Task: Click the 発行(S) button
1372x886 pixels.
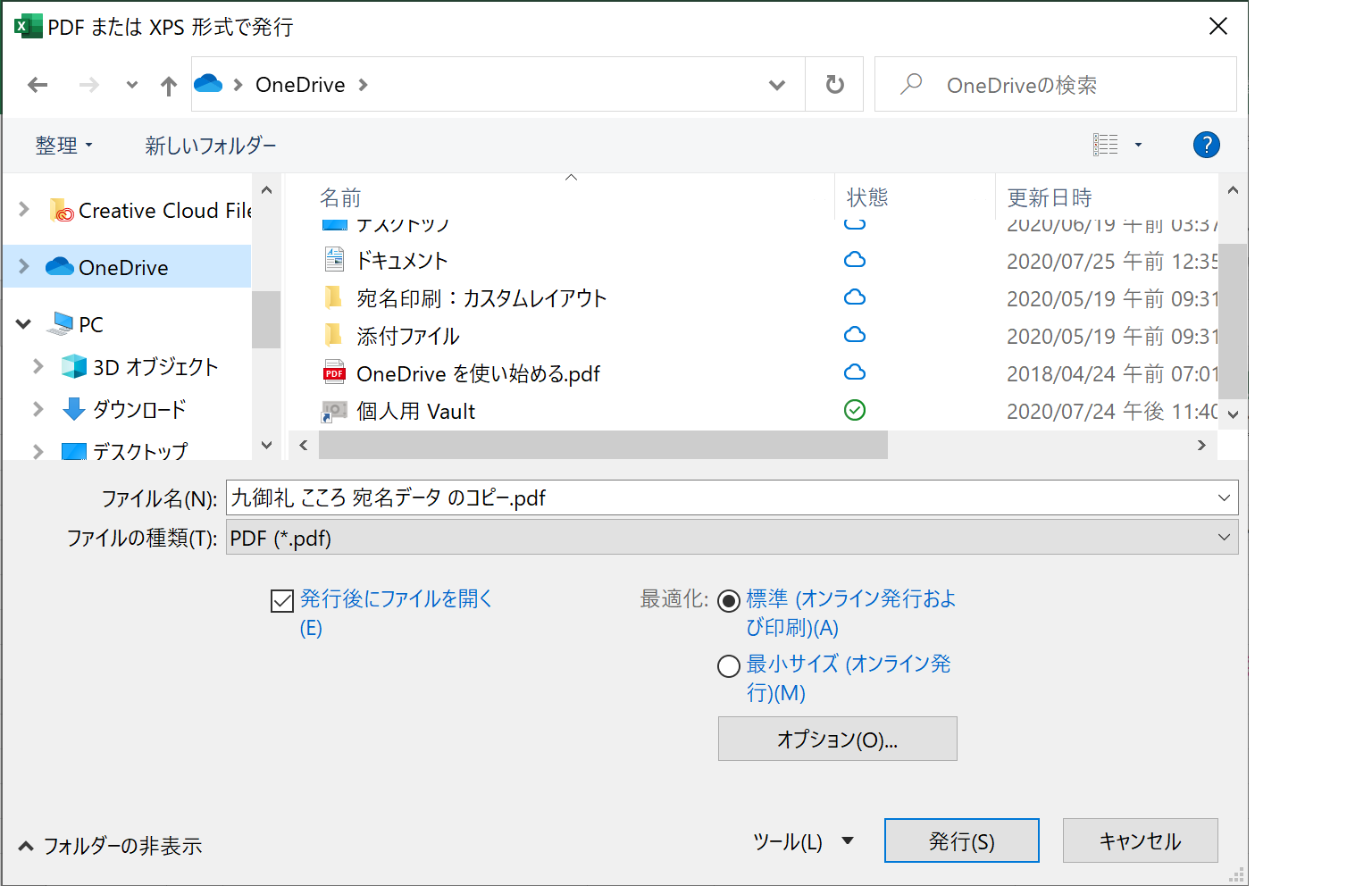Action: [961, 841]
